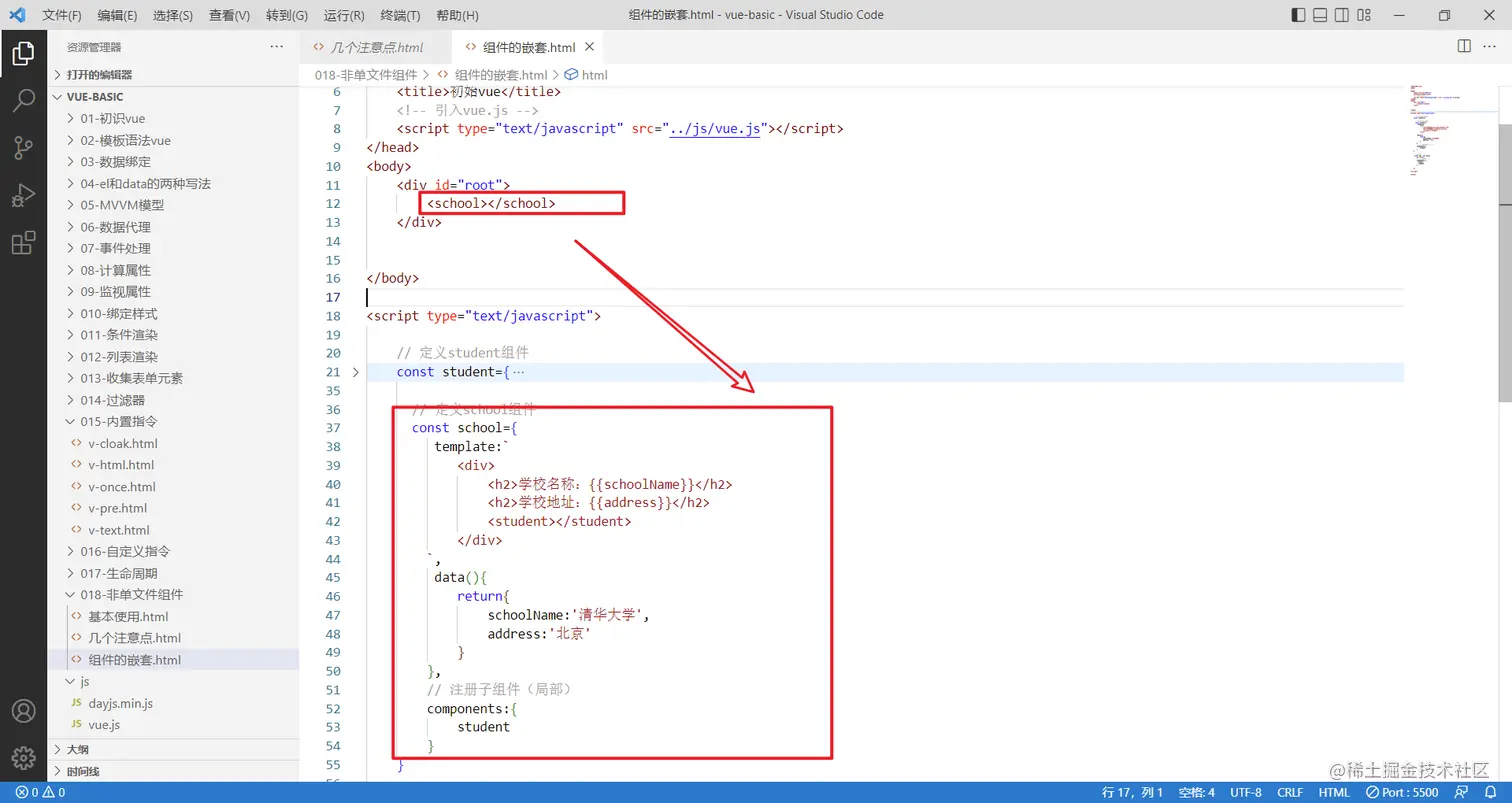
Task: Open the Explorer view in activity bar
Action: 23,53
